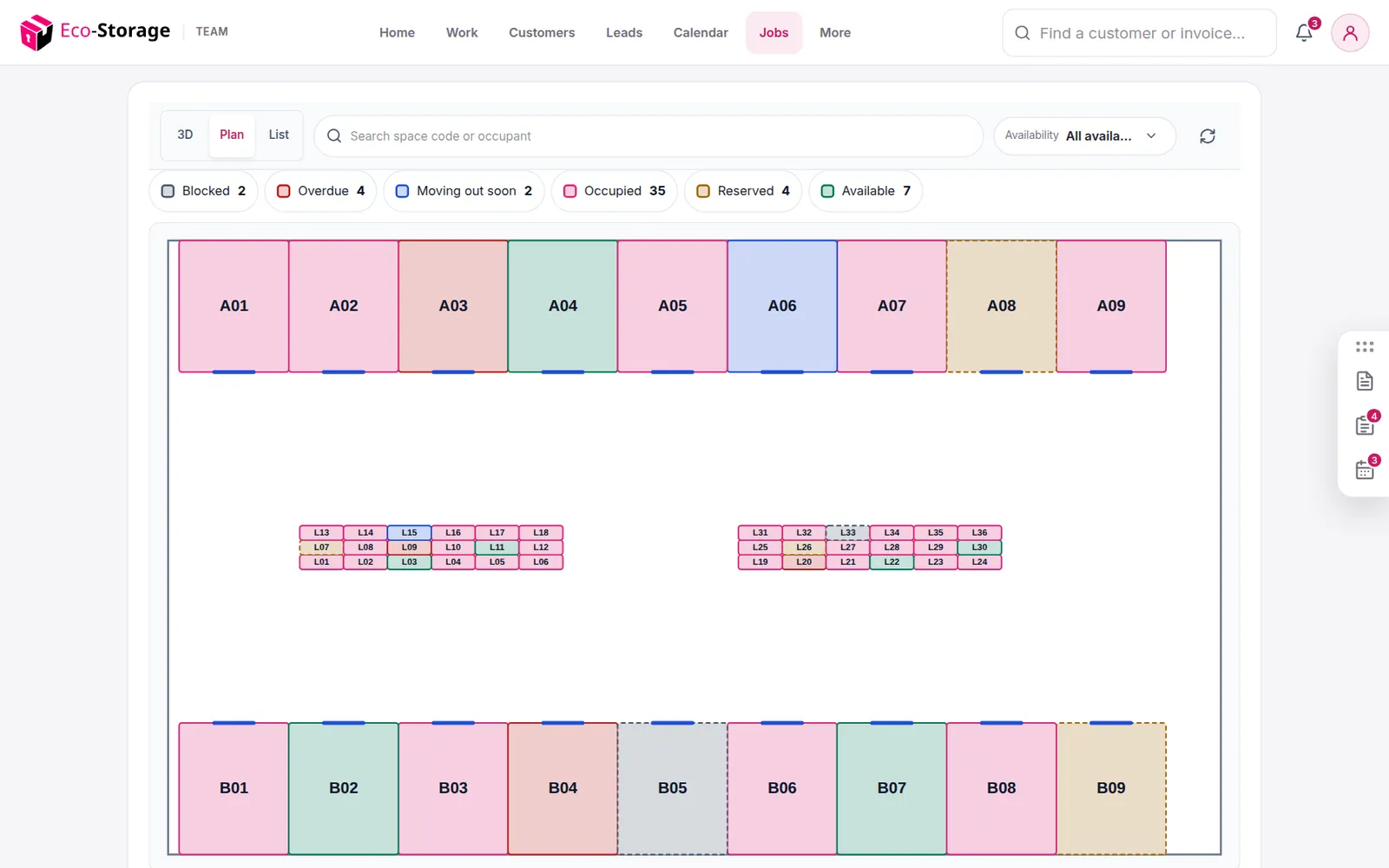Open the notifications bell
The image size is (1389, 868).
coord(1304,33)
